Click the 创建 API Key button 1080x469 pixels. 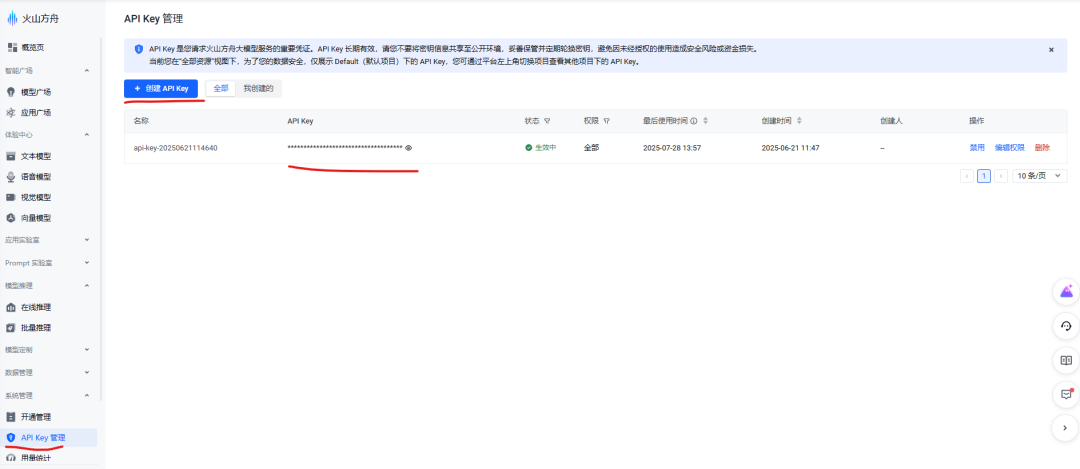pyautogui.click(x=160, y=89)
